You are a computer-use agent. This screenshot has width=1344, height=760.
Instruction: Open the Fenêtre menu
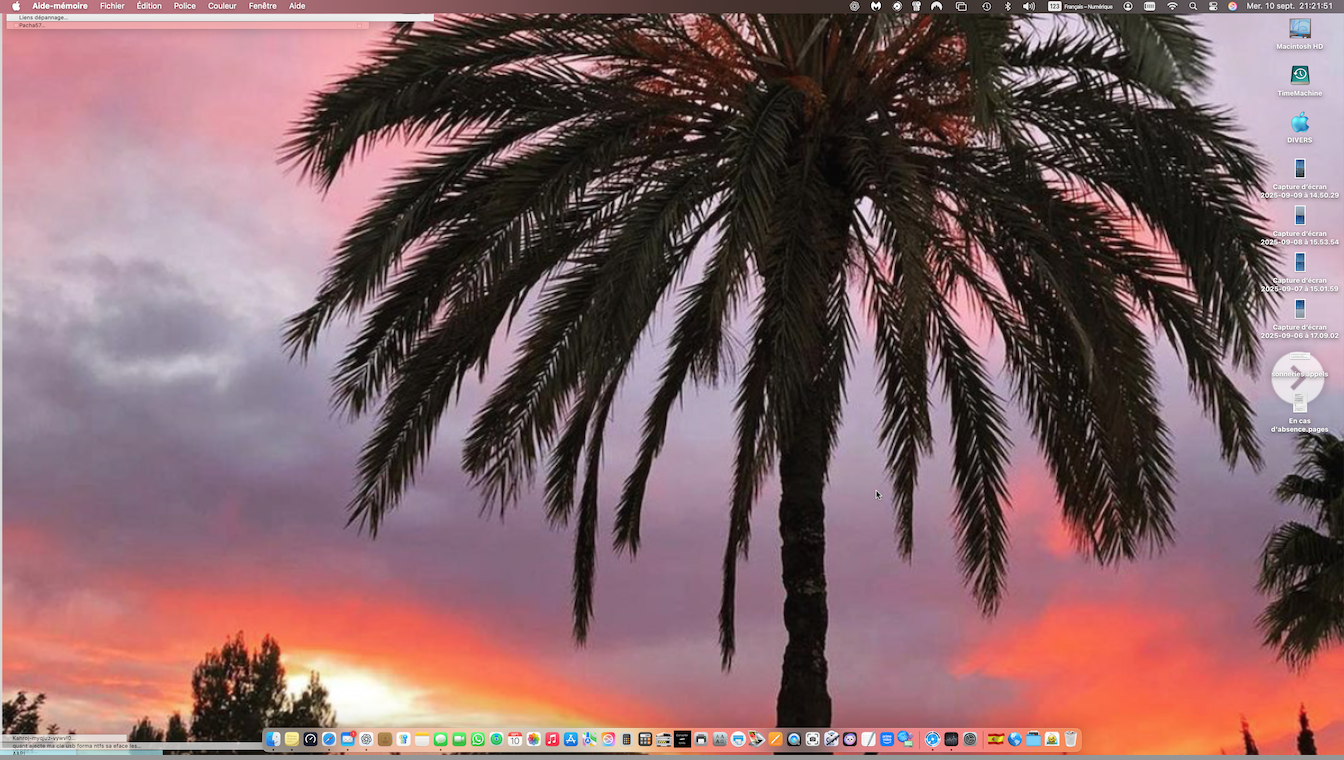point(263,6)
